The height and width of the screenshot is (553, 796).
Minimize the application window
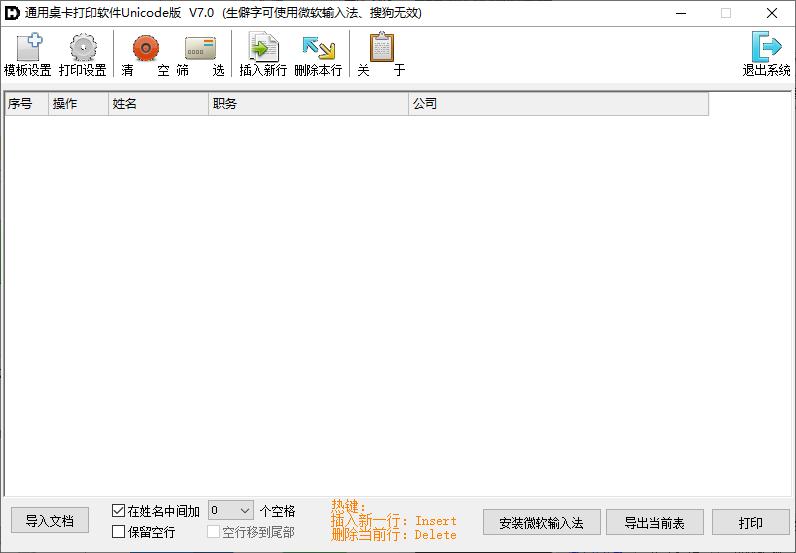[681, 13]
